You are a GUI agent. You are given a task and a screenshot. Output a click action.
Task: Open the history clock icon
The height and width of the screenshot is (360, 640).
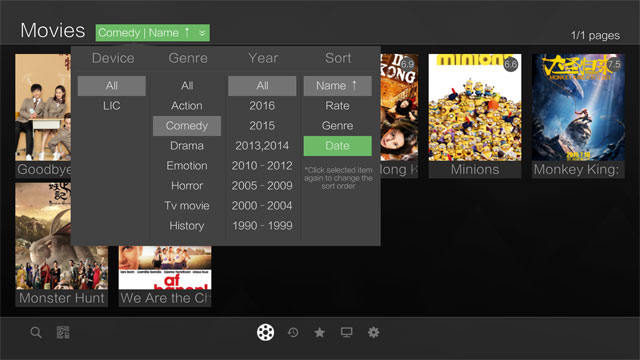point(293,333)
